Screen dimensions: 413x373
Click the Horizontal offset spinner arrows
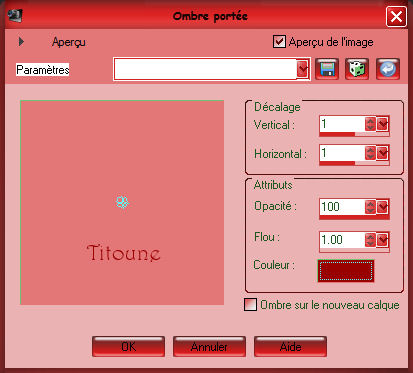pos(370,153)
